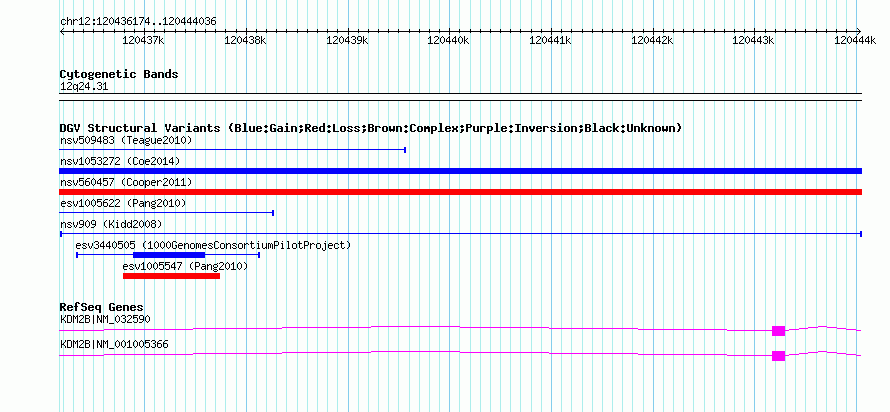Click the thick blue esv3440505 inner bar
The image size is (890, 412).
[169, 255]
